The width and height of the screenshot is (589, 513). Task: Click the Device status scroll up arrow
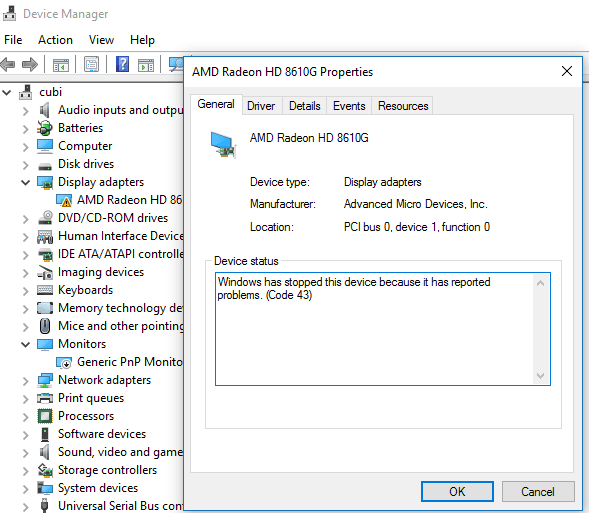pyautogui.click(x=540, y=283)
